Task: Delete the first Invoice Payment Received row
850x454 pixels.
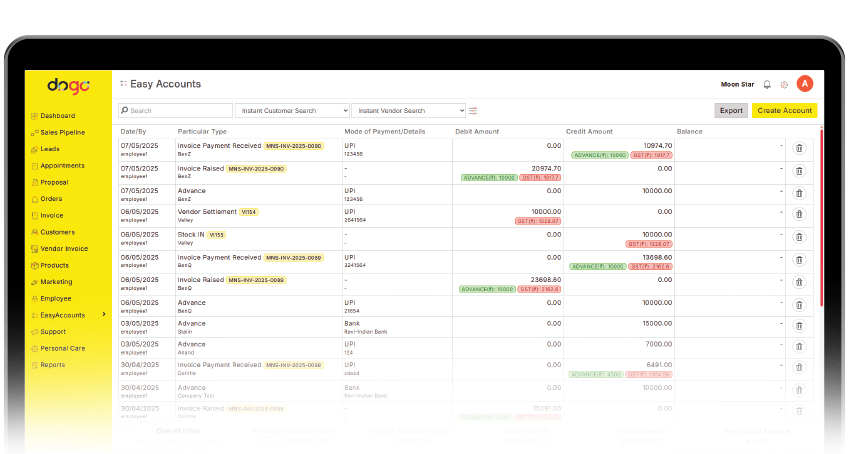Action: pos(799,149)
